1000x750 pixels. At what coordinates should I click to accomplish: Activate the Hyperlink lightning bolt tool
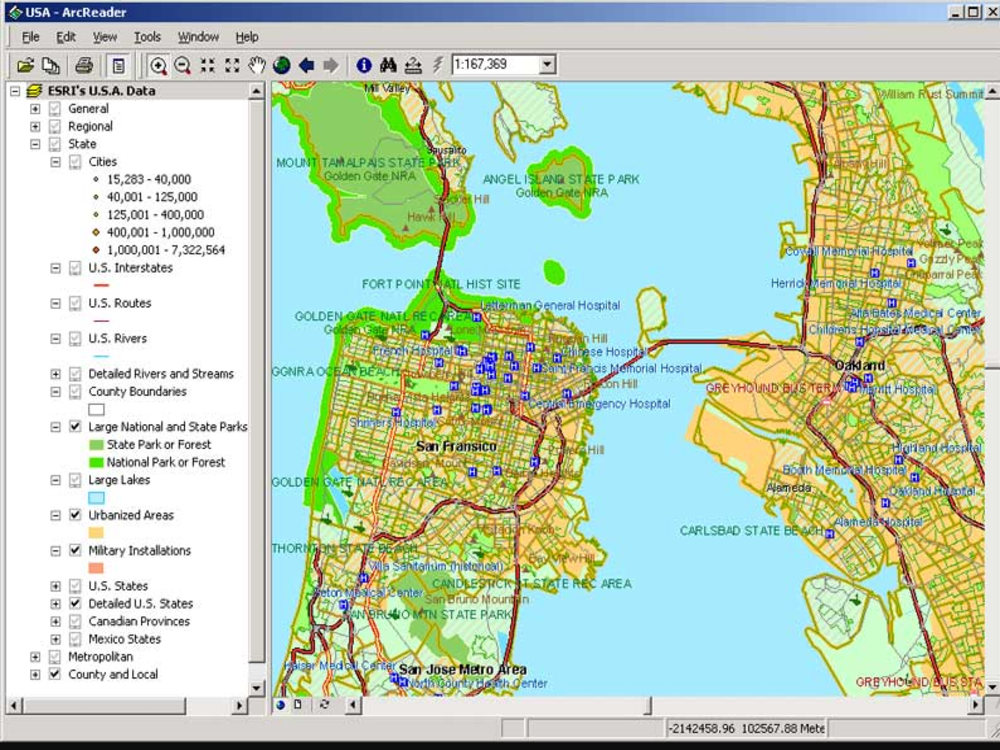[x=438, y=64]
